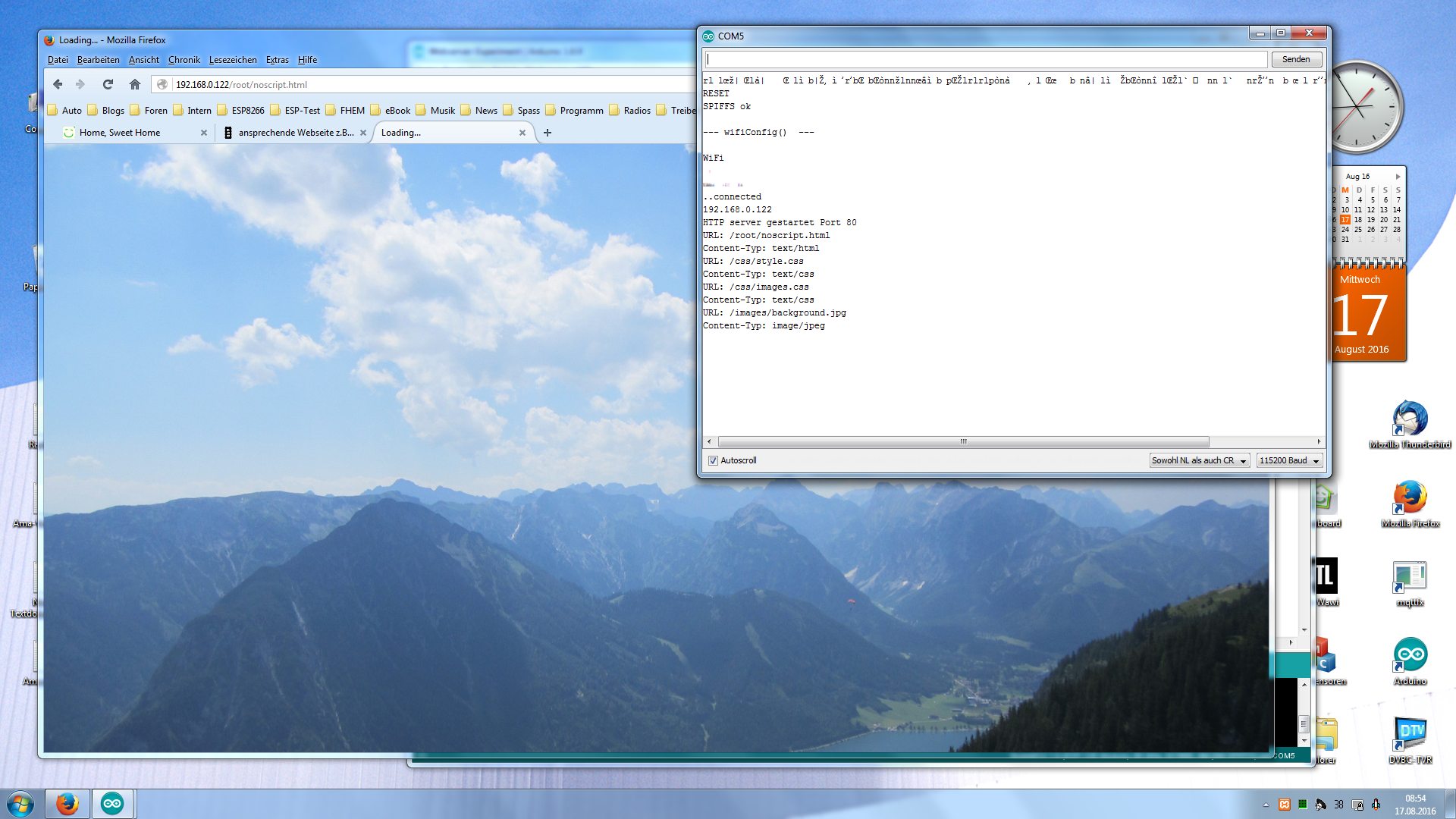Advance the calendar gadget to next month
The width and height of the screenshot is (1456, 819).
1398,177
